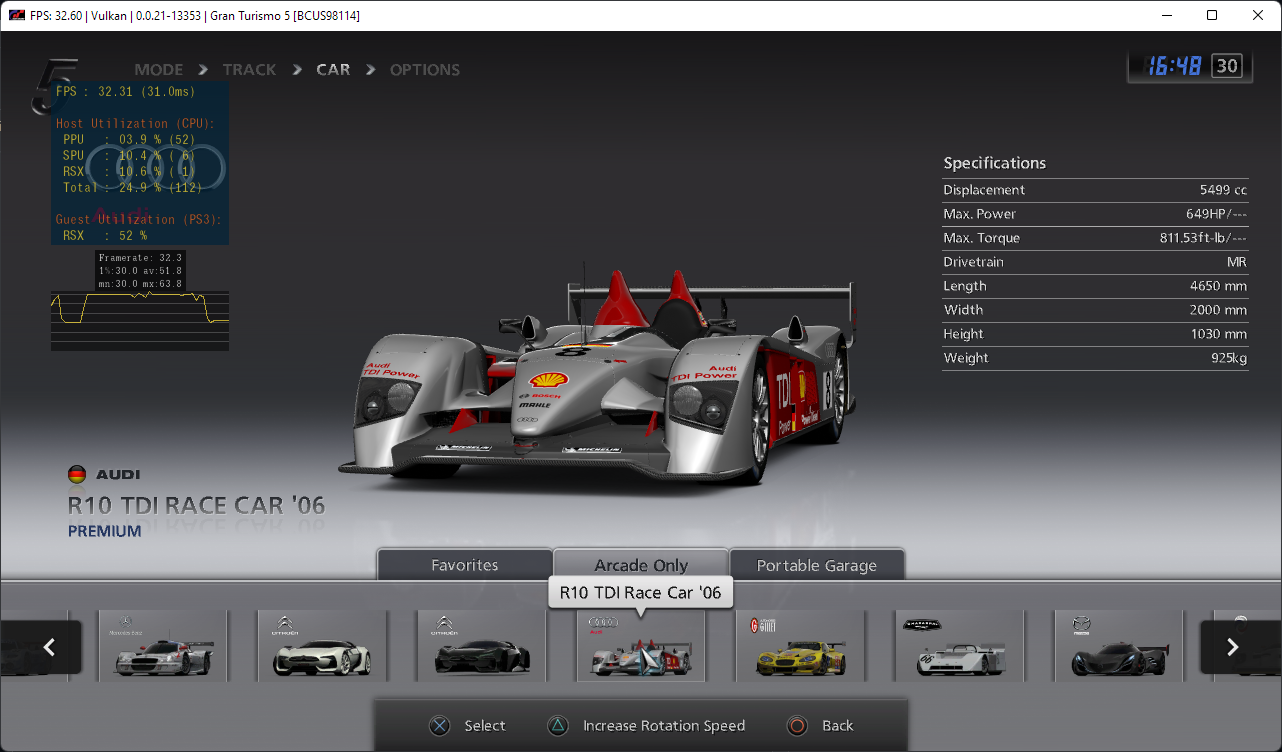
Task: Click the circle Back button icon
Action: (x=797, y=726)
